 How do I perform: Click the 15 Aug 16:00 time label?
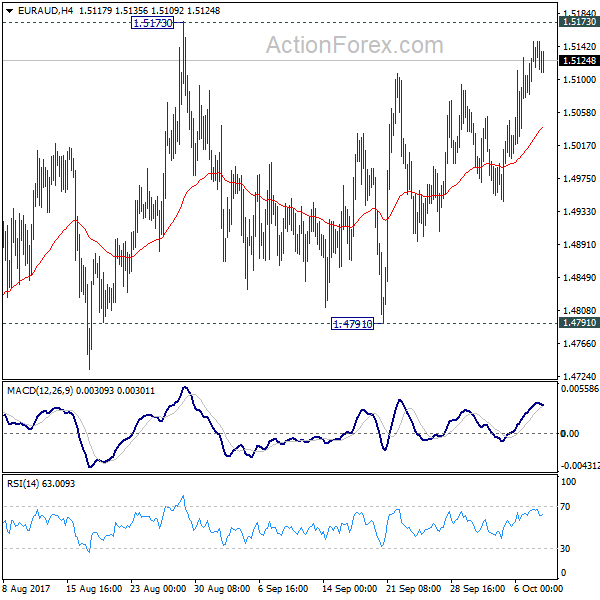pyautogui.click(x=94, y=588)
